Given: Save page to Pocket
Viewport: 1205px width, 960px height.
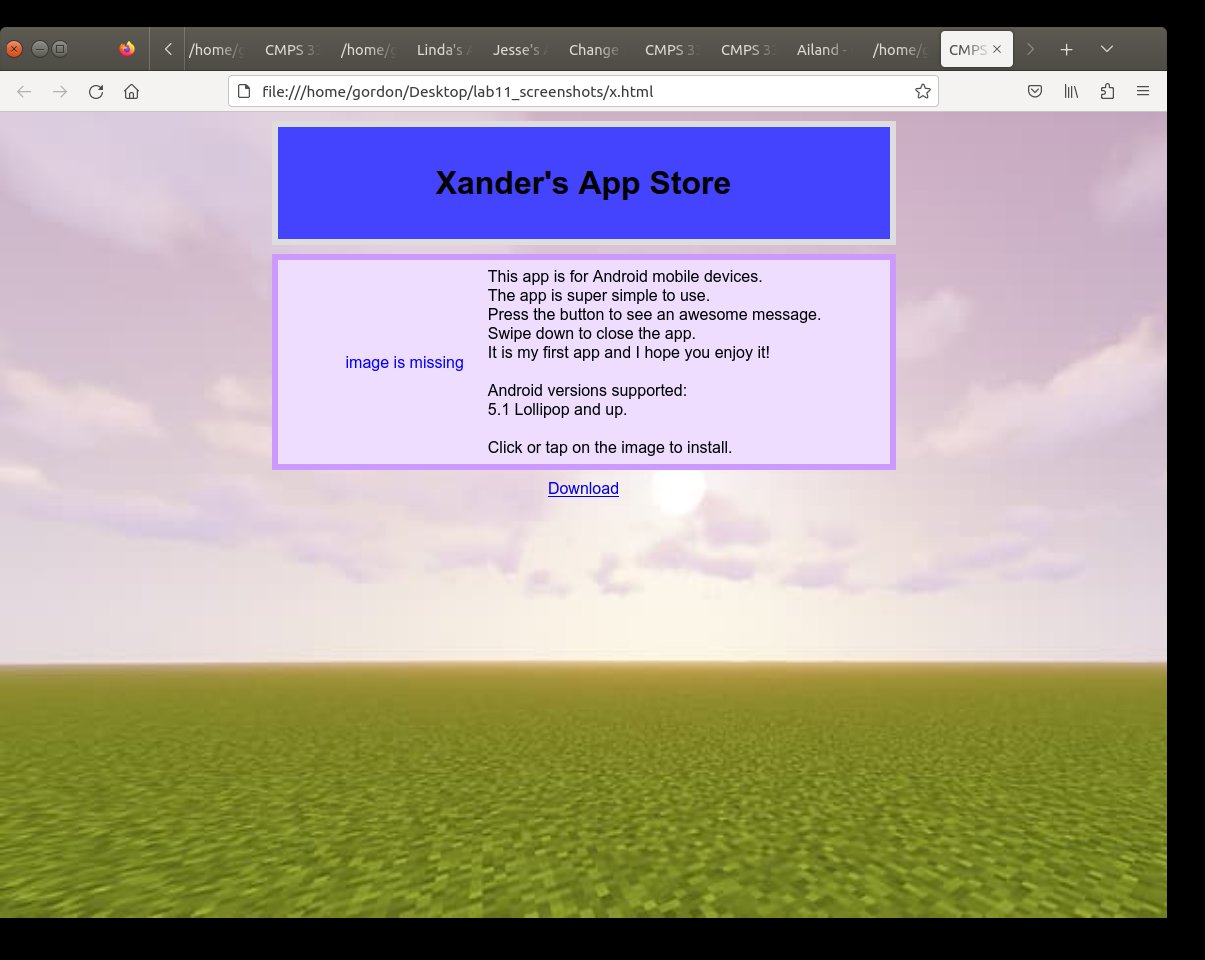Looking at the screenshot, I should 1035,92.
